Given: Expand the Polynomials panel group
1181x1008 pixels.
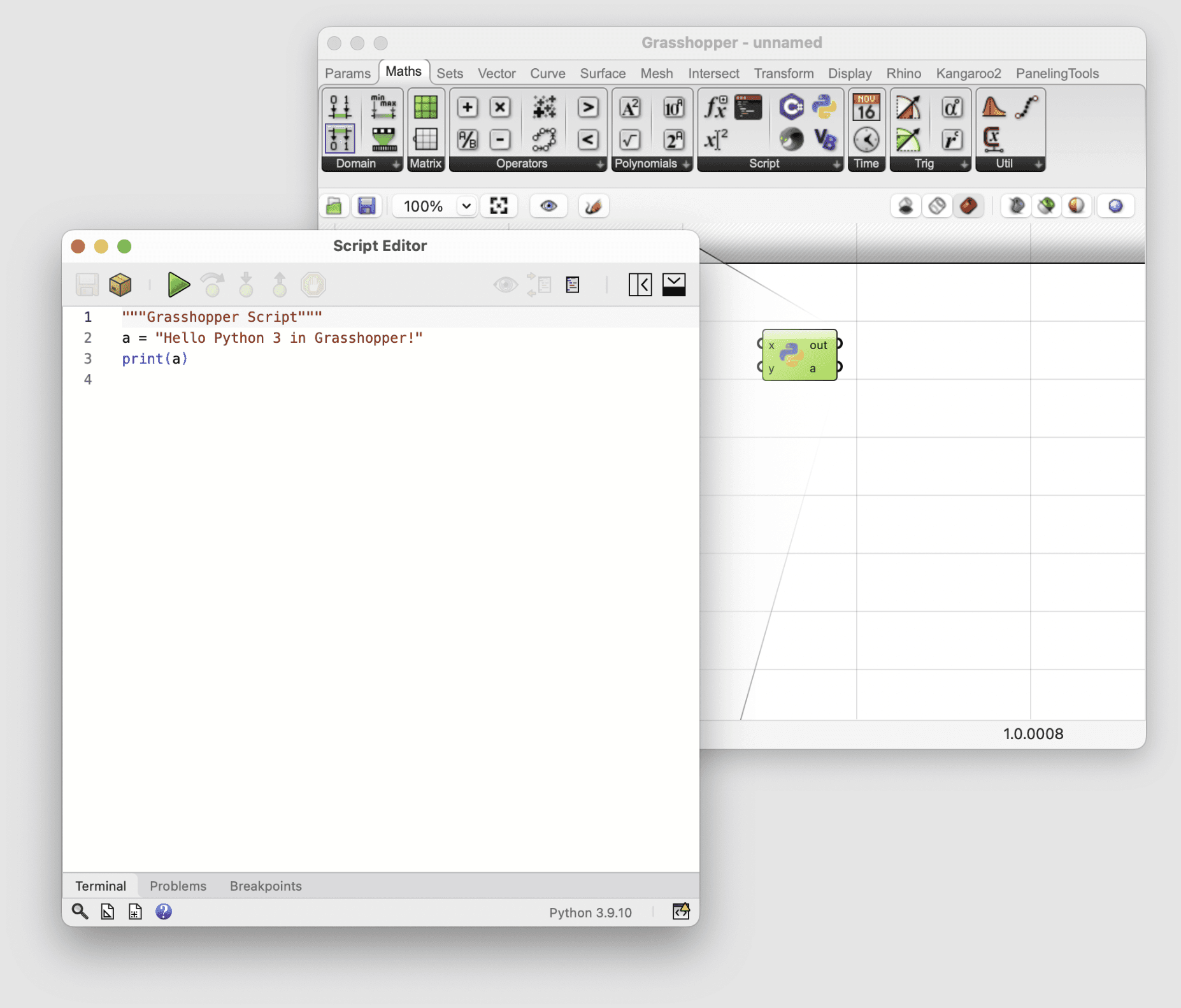Looking at the screenshot, I should 686,164.
